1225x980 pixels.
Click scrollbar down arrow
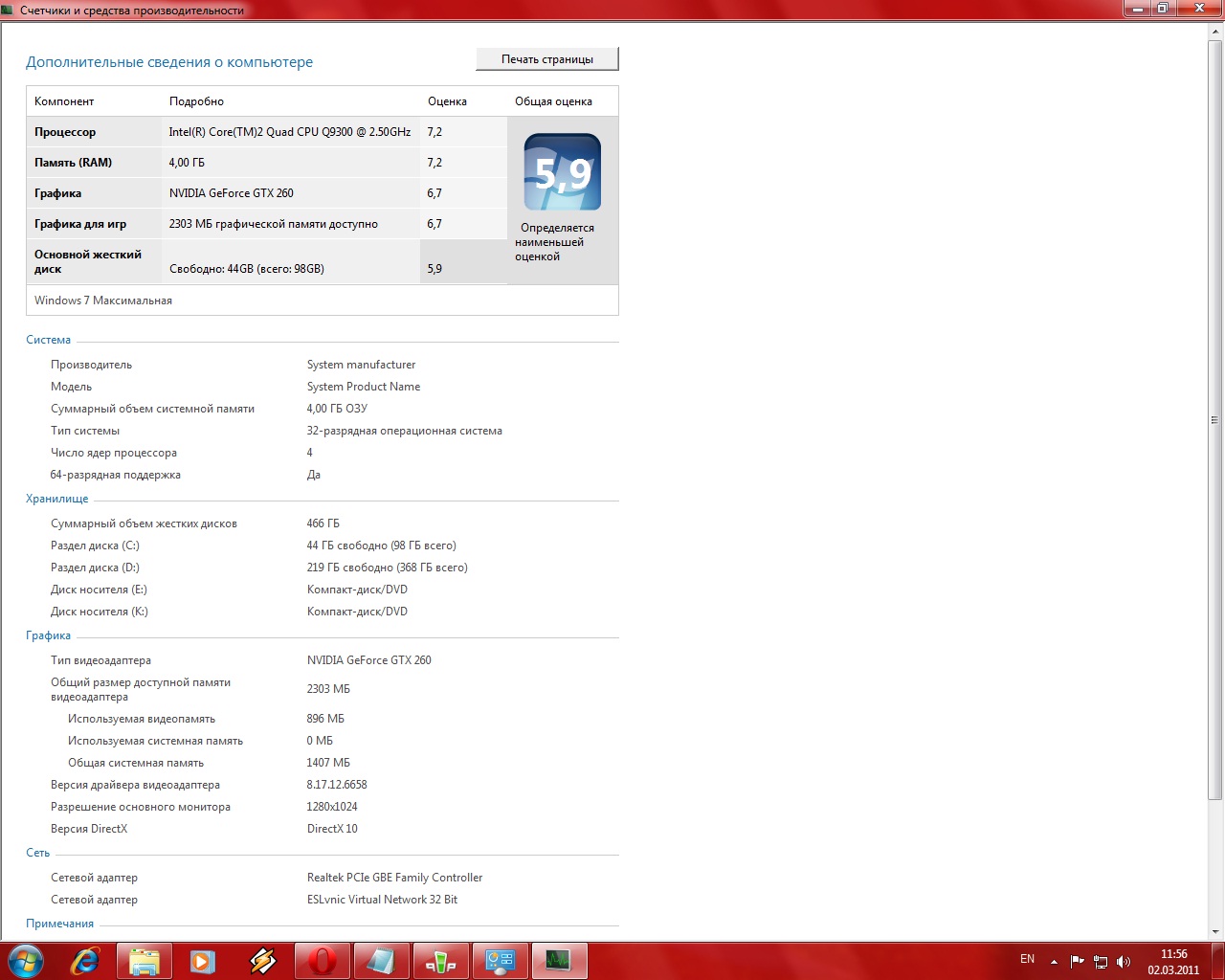1215,931
